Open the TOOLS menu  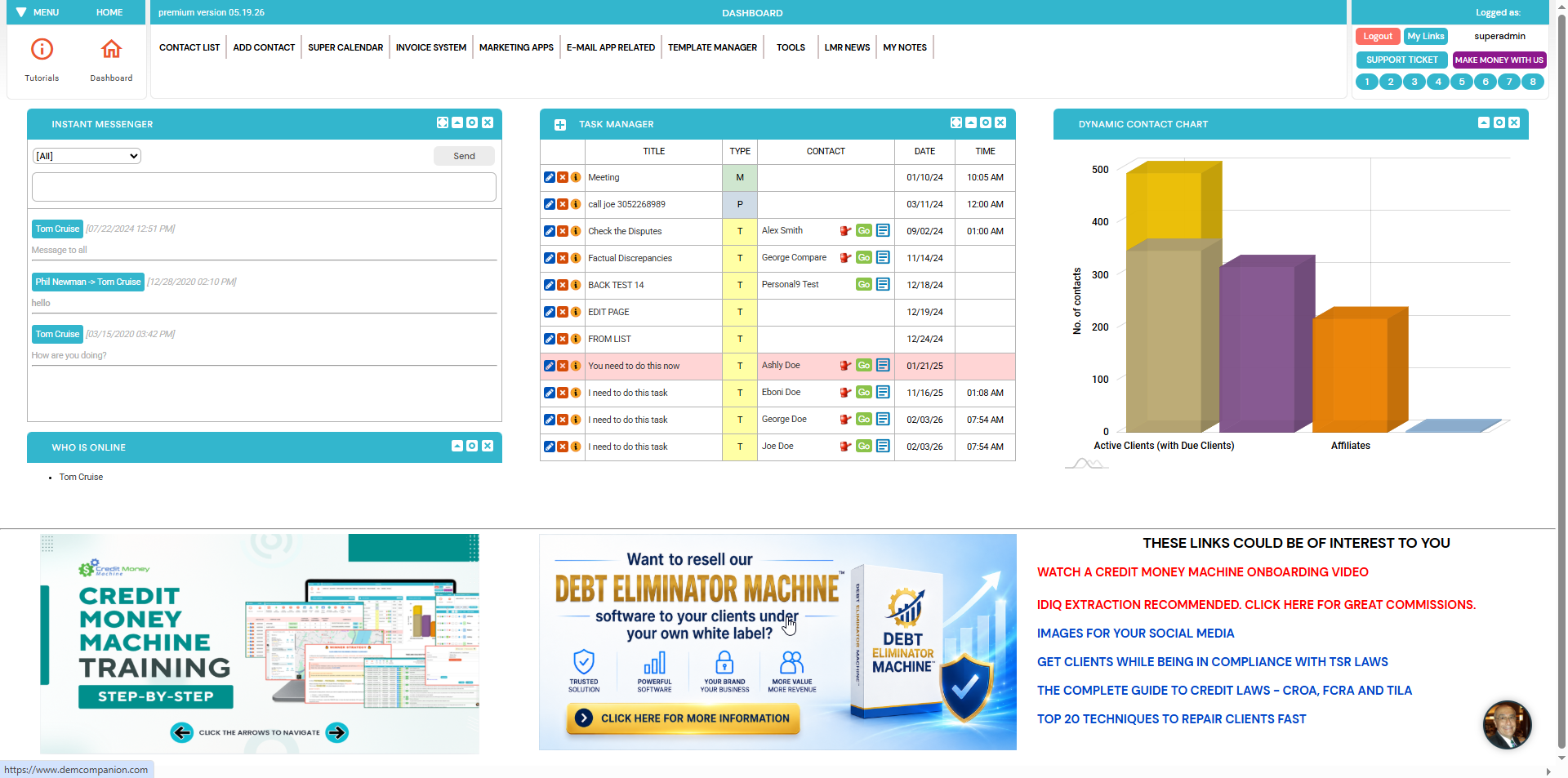(x=791, y=47)
